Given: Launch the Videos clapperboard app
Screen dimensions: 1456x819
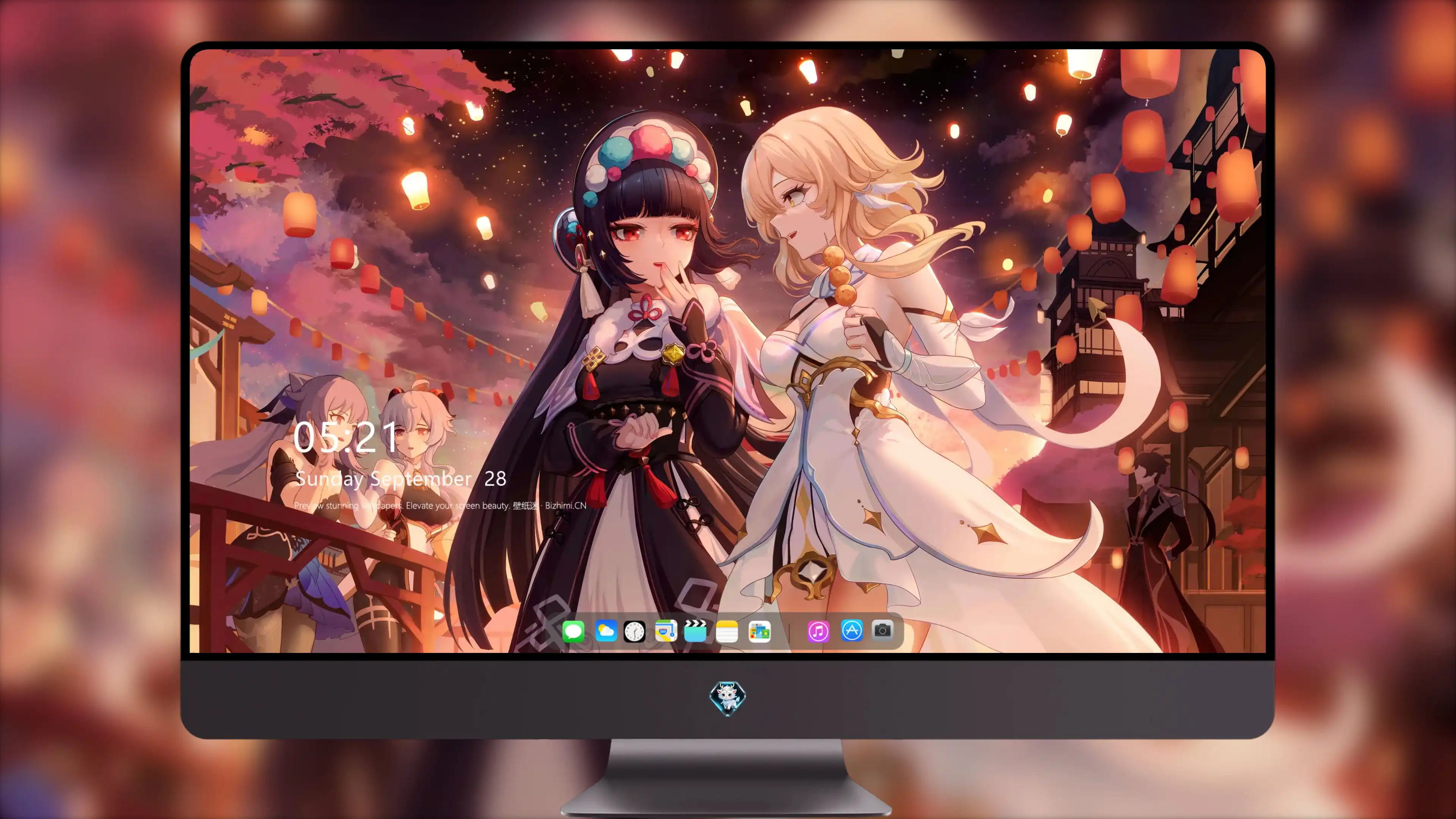Looking at the screenshot, I should pos(695,631).
